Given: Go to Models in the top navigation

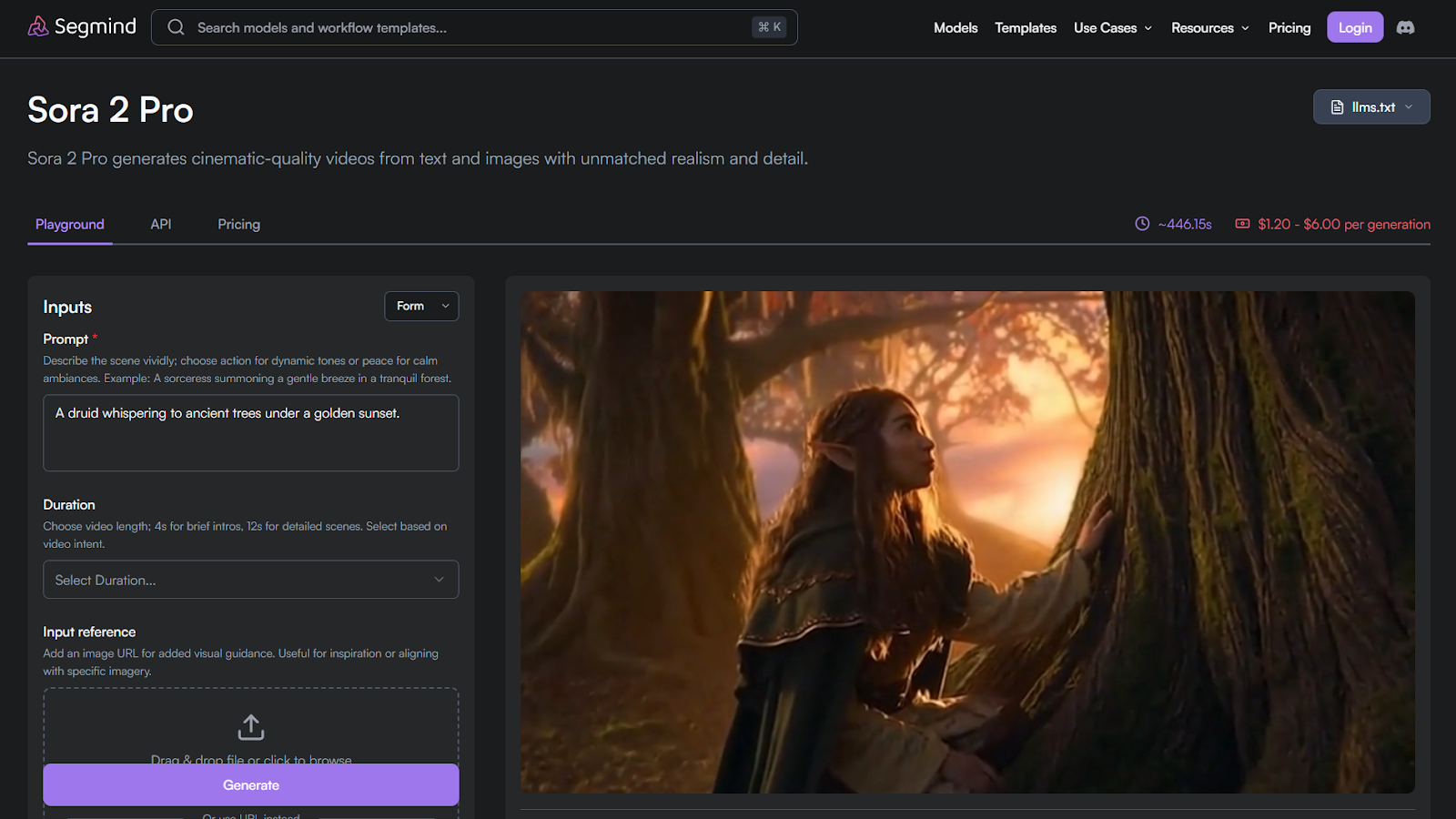Looking at the screenshot, I should click(x=955, y=28).
